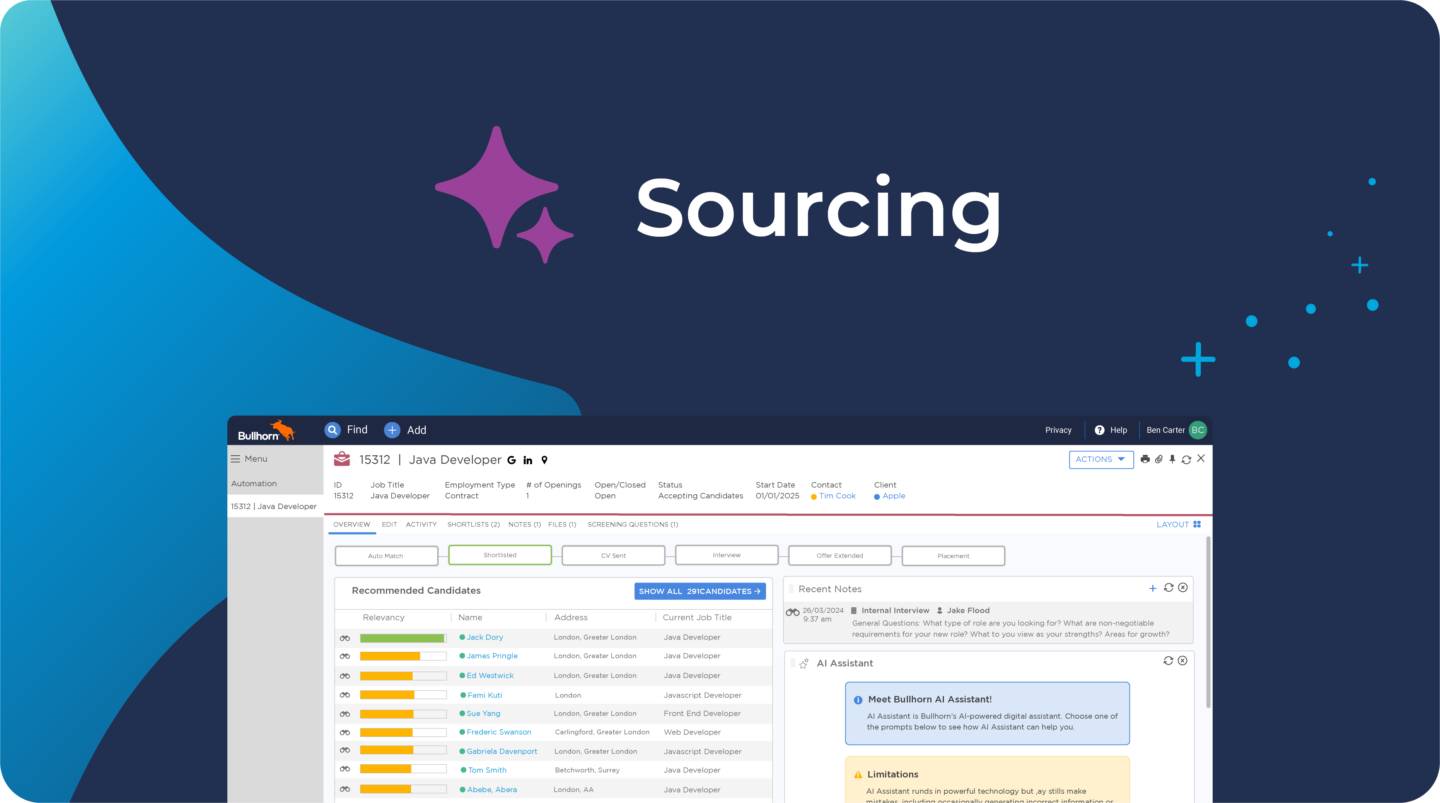
Task: Click the Layout grid icon
Action: pyautogui.click(x=1197, y=524)
